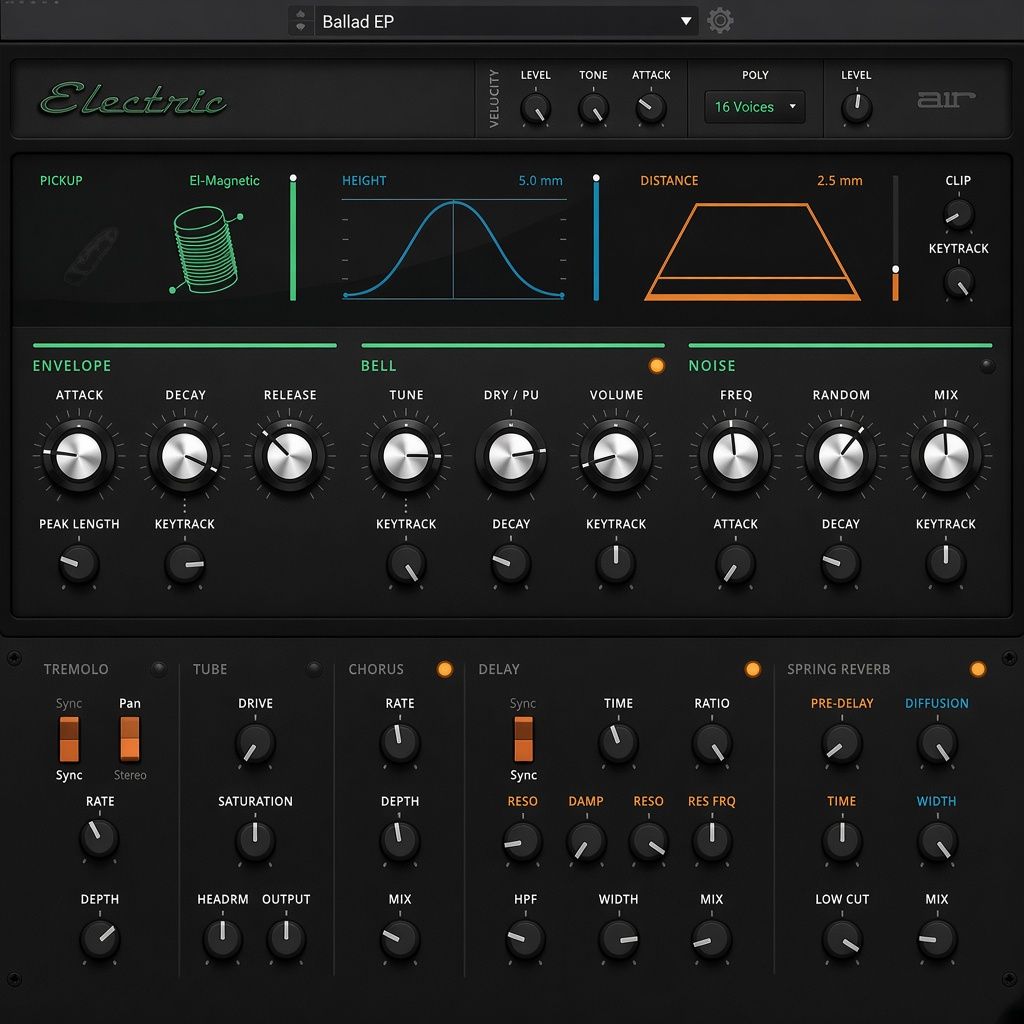Image resolution: width=1024 pixels, height=1024 pixels.
Task: Click the Delay TIME knob
Action: (x=618, y=743)
